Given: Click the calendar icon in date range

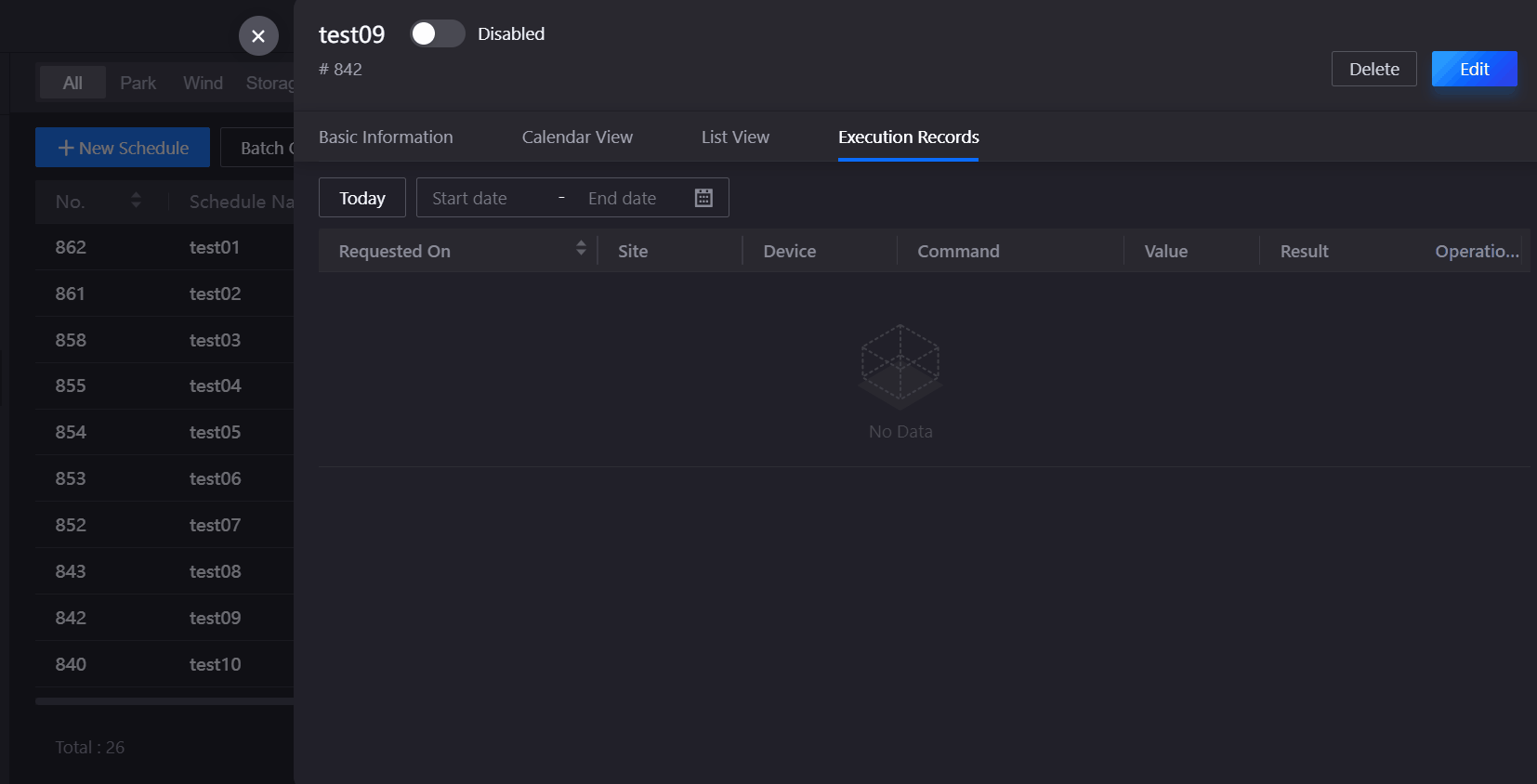Looking at the screenshot, I should 703,198.
